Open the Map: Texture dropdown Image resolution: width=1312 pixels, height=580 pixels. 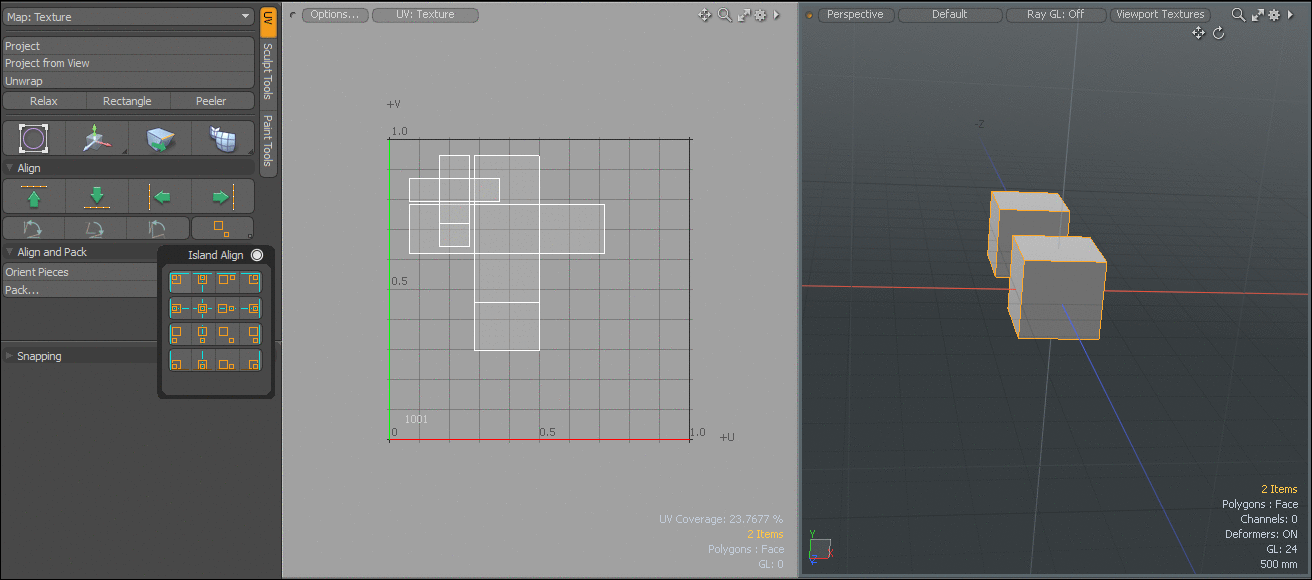point(129,17)
